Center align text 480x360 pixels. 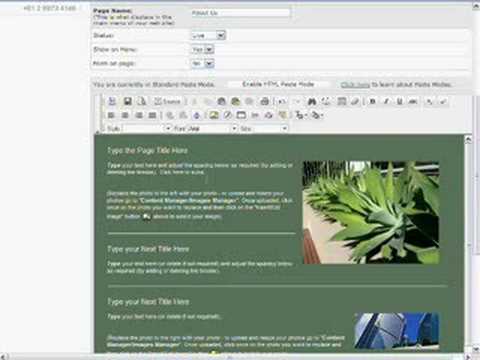coord(125,115)
